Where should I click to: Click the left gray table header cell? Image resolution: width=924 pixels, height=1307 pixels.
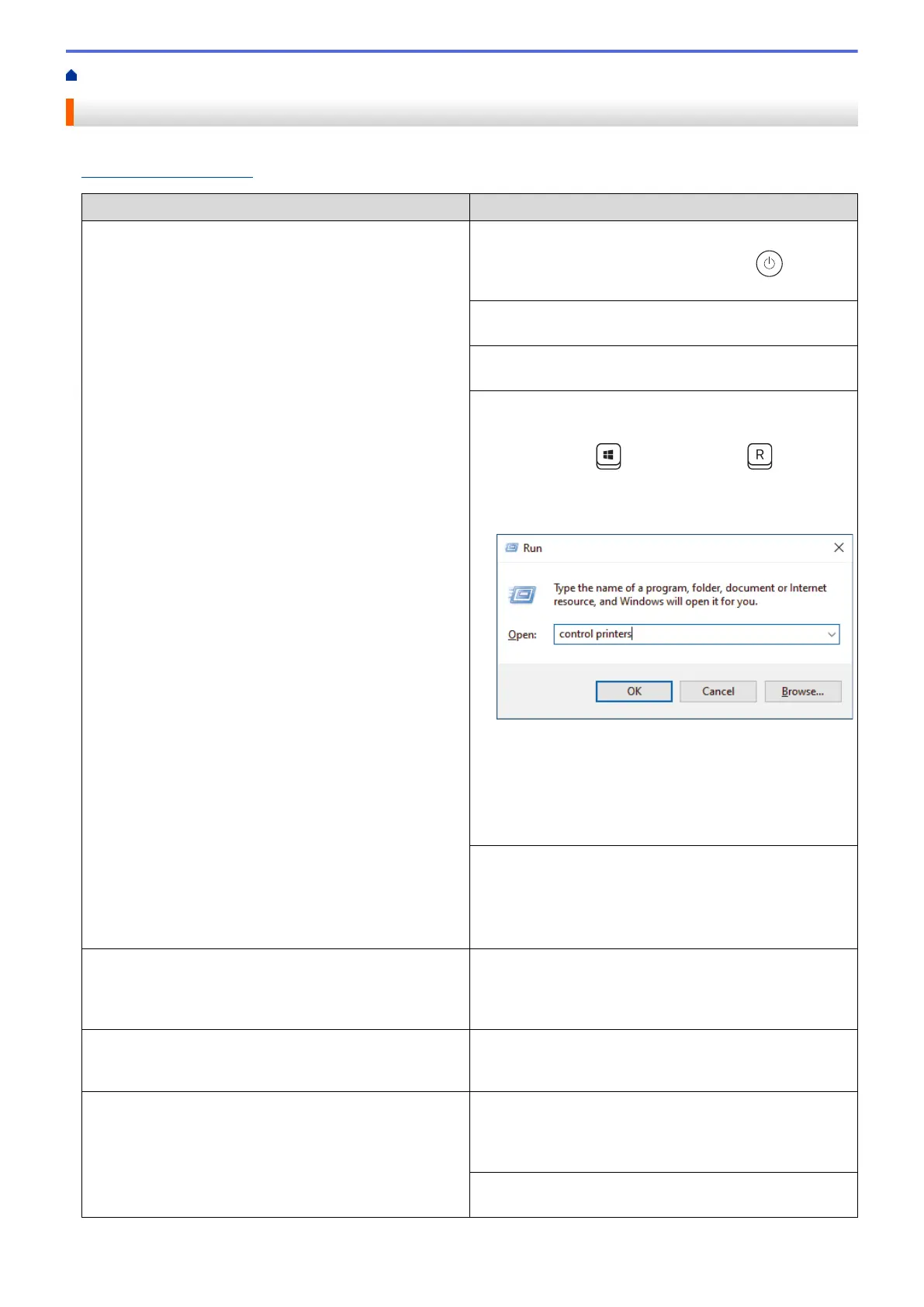[x=275, y=207]
